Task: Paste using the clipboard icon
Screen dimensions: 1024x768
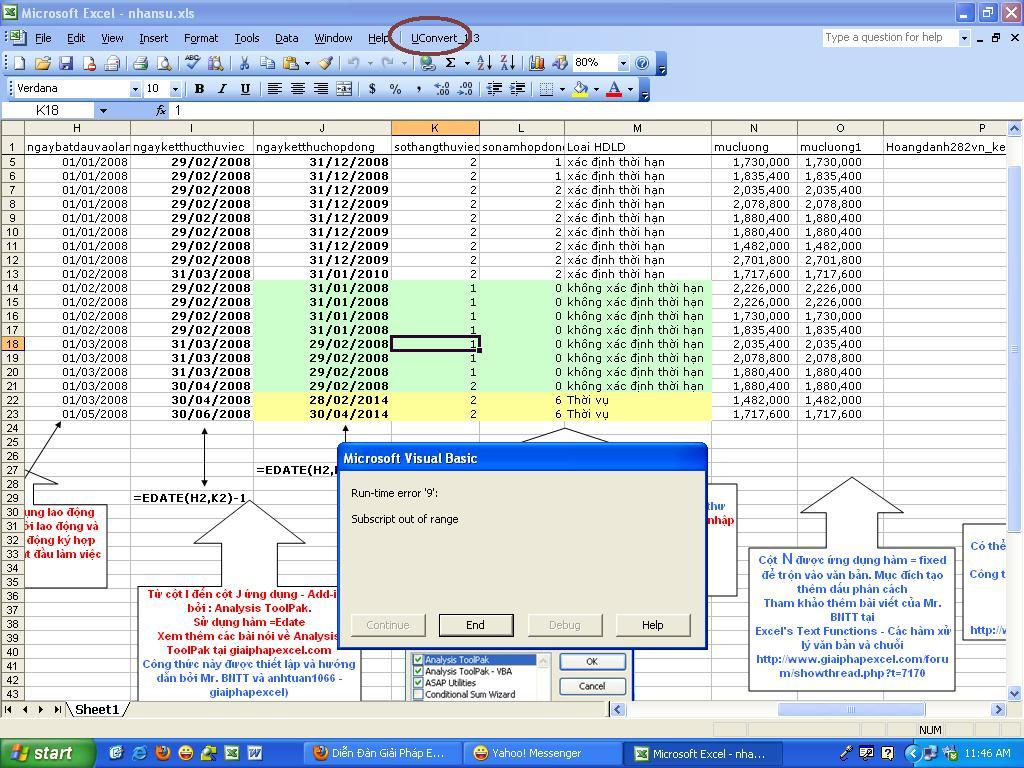Action: (291, 63)
